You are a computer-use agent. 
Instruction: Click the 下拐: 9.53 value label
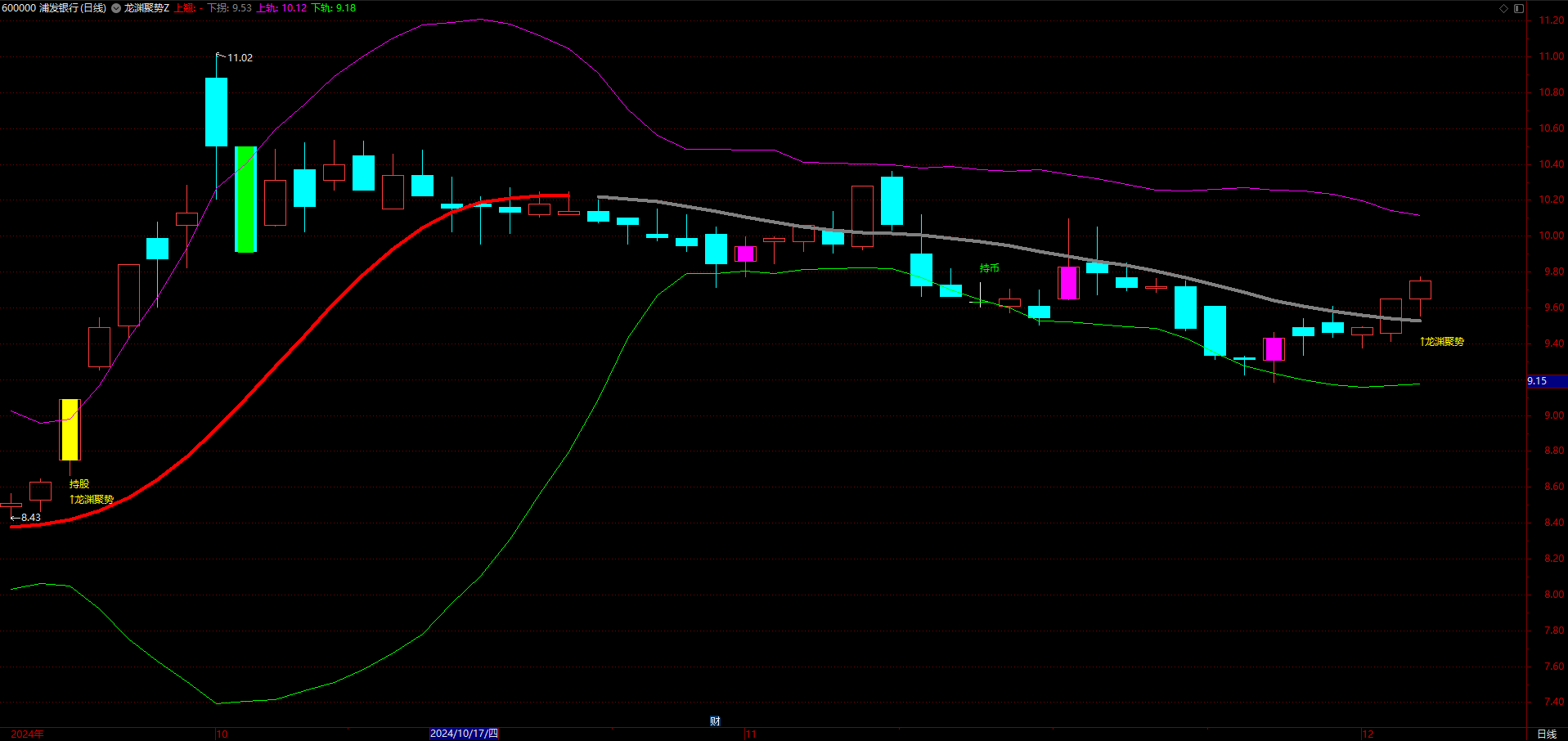[230, 8]
